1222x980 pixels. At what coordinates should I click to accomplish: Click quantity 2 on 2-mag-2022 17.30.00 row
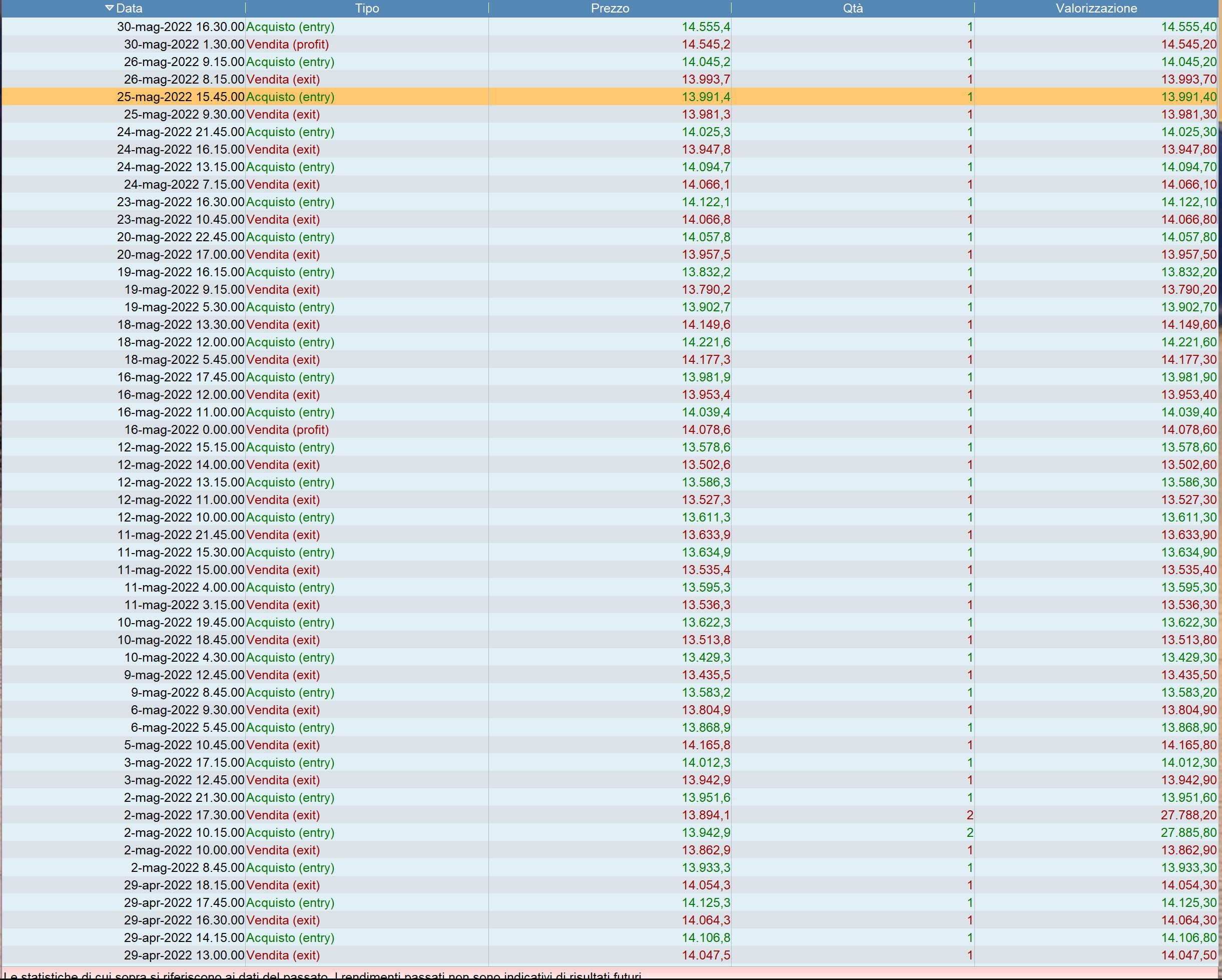pos(969,815)
